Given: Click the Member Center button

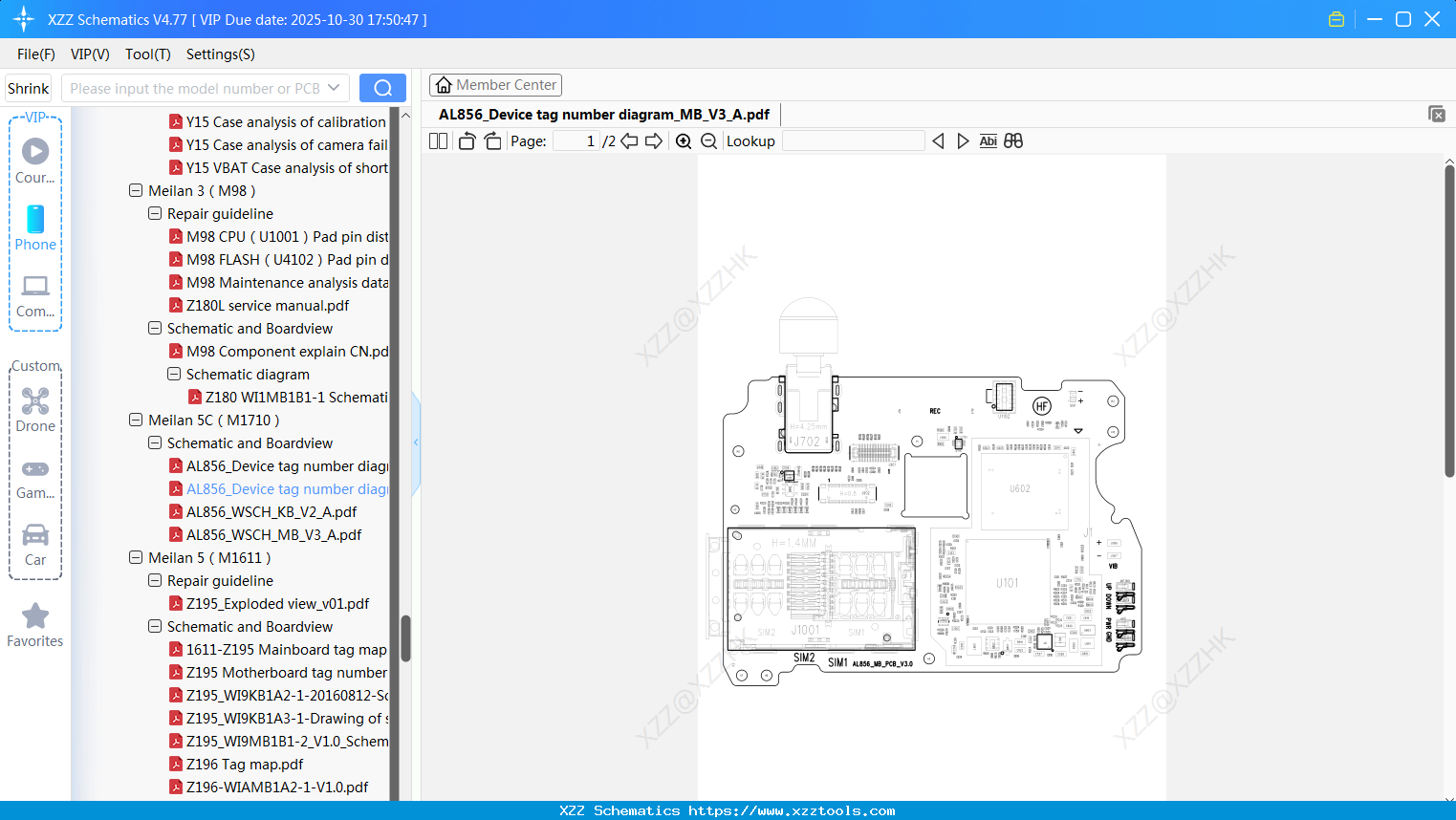Looking at the screenshot, I should tap(495, 84).
